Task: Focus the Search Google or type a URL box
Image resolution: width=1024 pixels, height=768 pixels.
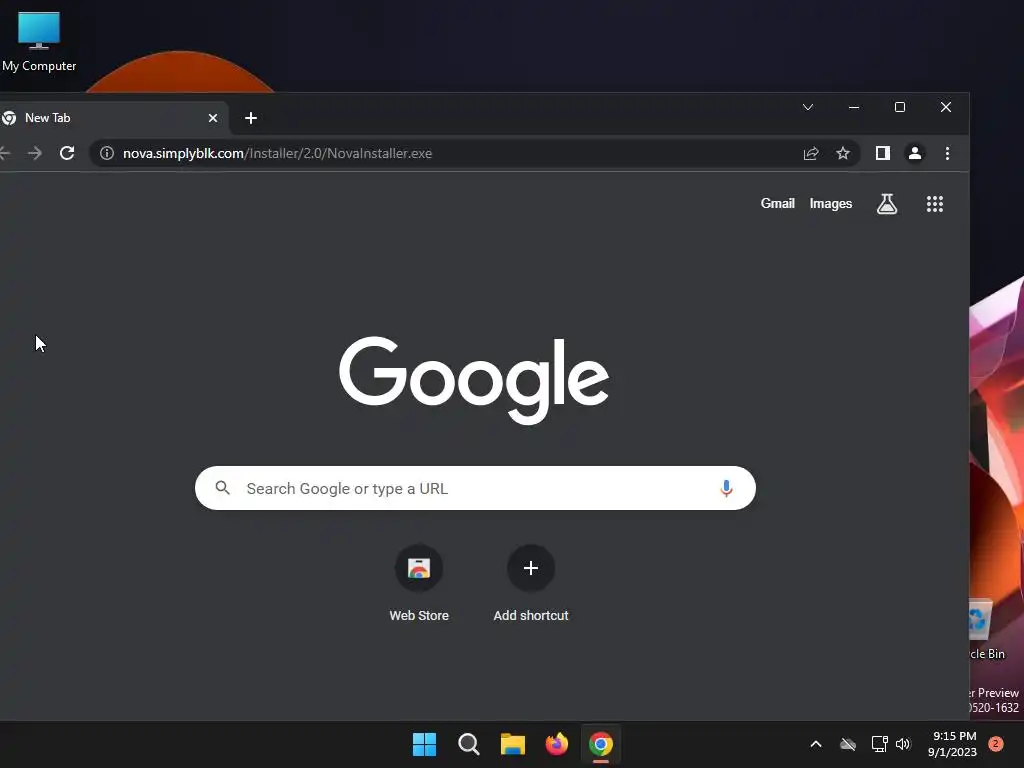Action: coord(475,488)
